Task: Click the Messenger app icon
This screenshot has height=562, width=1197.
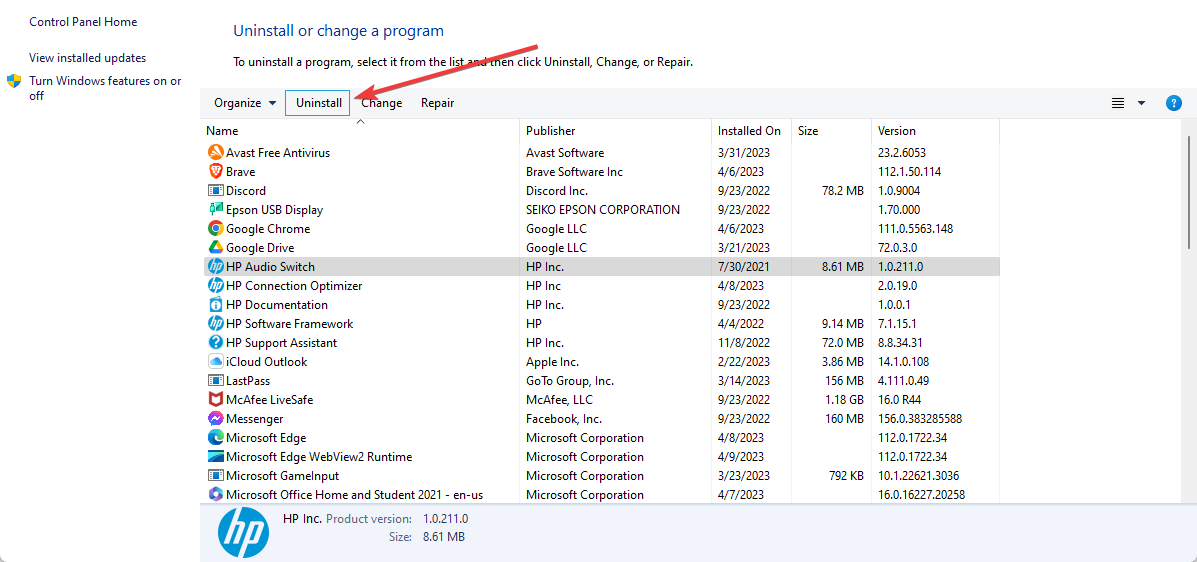Action: click(x=215, y=418)
